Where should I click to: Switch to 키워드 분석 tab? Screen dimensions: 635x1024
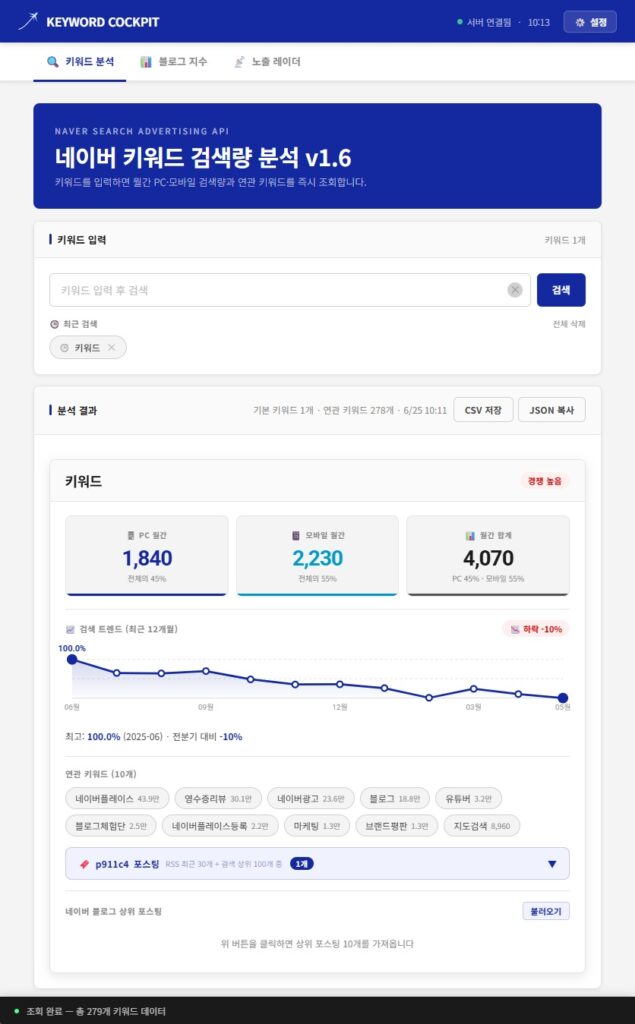[x=80, y=61]
